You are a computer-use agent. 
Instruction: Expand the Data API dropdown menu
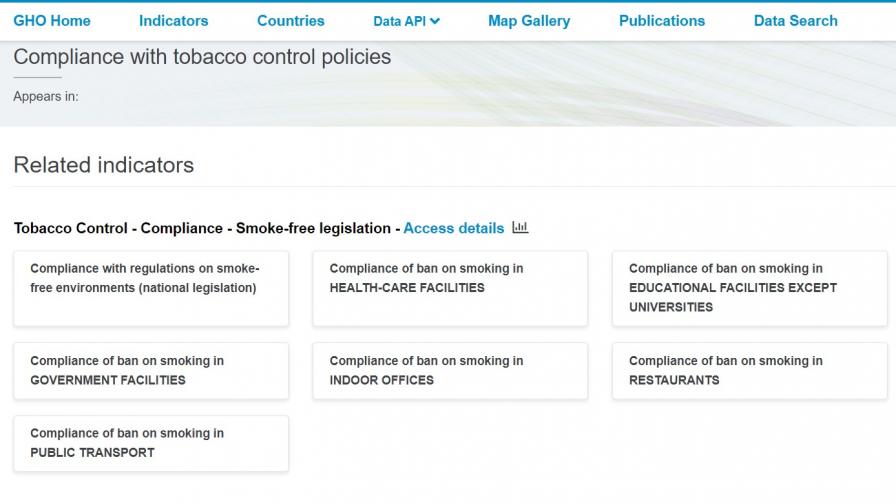(x=406, y=21)
